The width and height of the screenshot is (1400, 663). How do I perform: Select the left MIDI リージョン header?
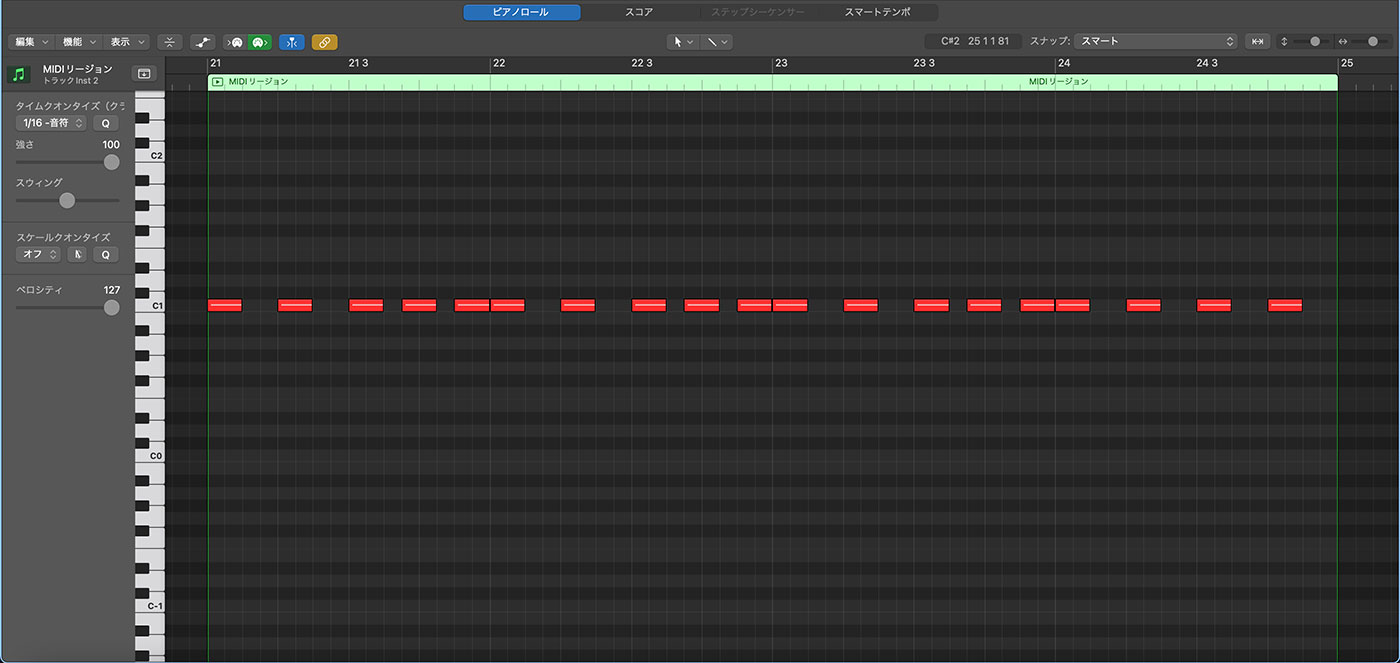258,81
